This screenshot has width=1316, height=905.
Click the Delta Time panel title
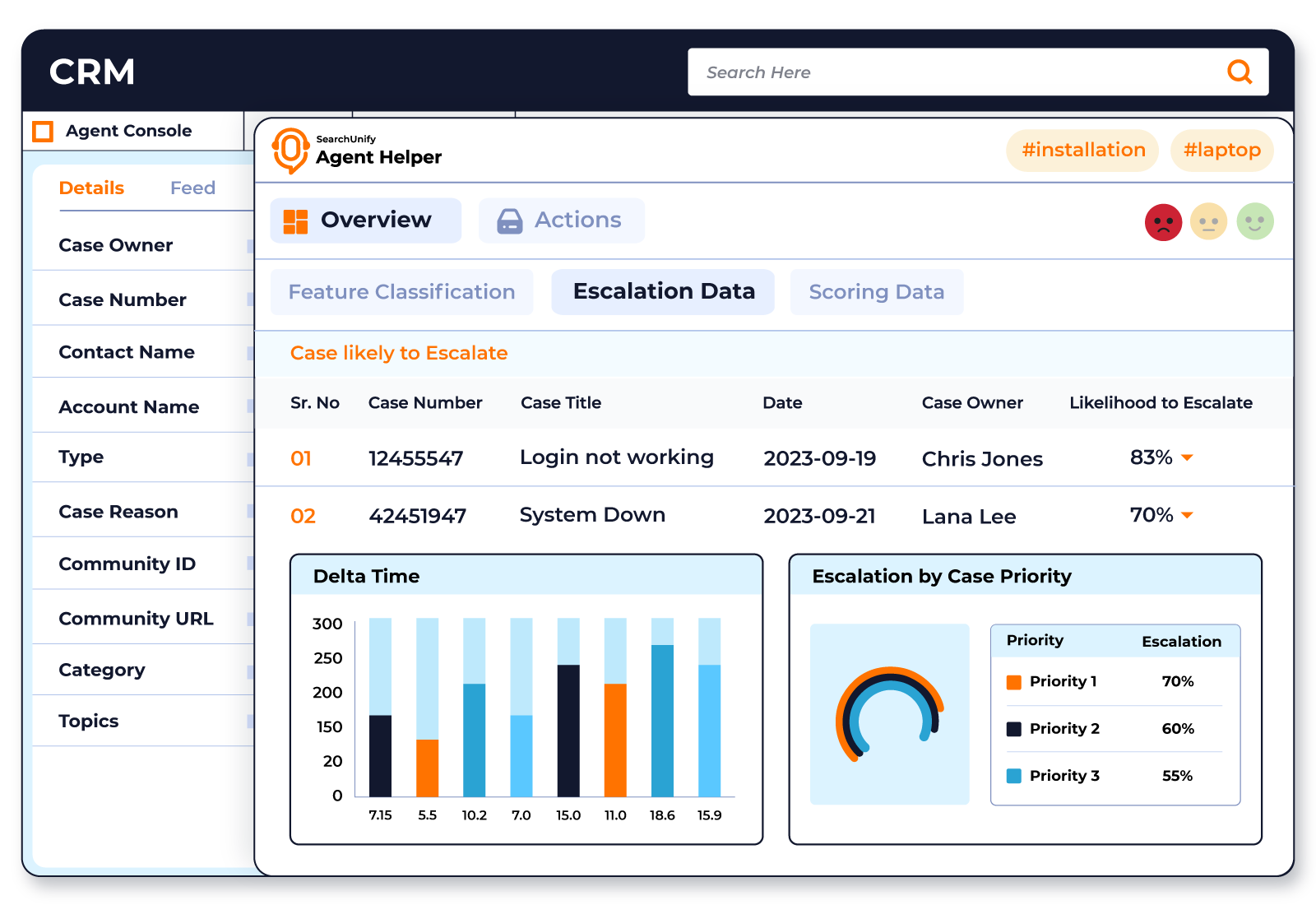point(367,577)
